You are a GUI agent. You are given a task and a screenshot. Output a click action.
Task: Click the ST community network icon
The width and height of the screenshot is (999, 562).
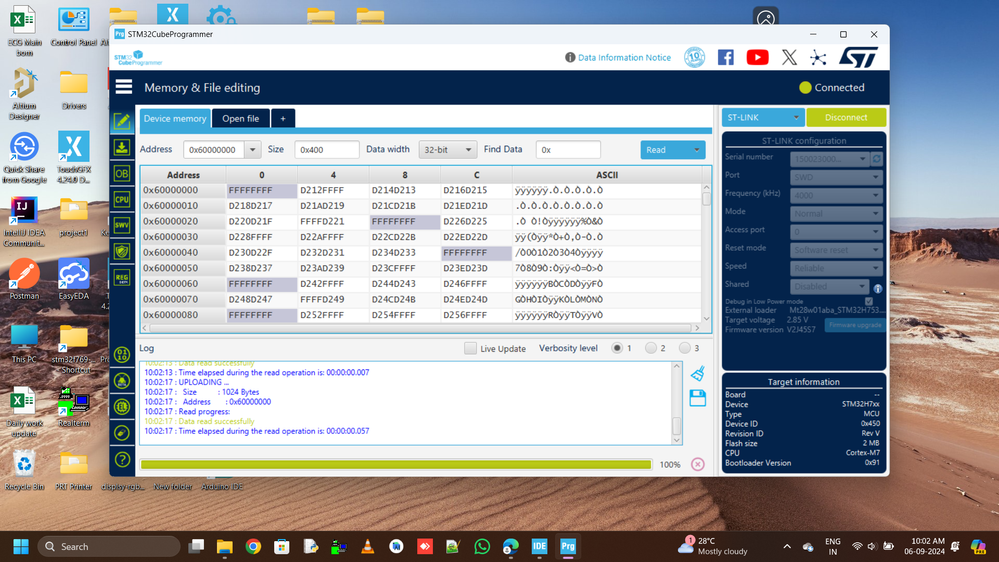818,58
